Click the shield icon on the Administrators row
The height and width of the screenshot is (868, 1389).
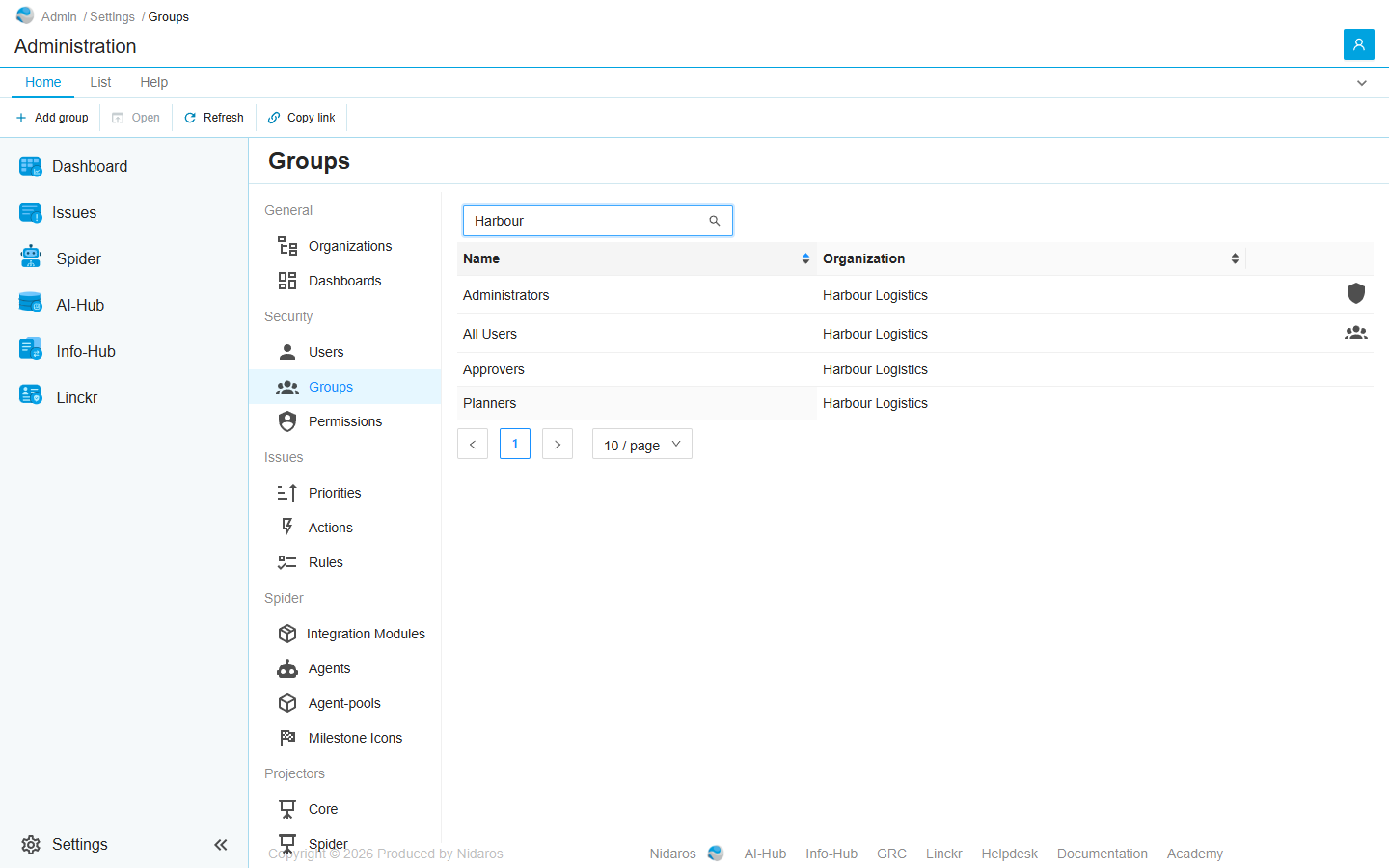[x=1356, y=293]
